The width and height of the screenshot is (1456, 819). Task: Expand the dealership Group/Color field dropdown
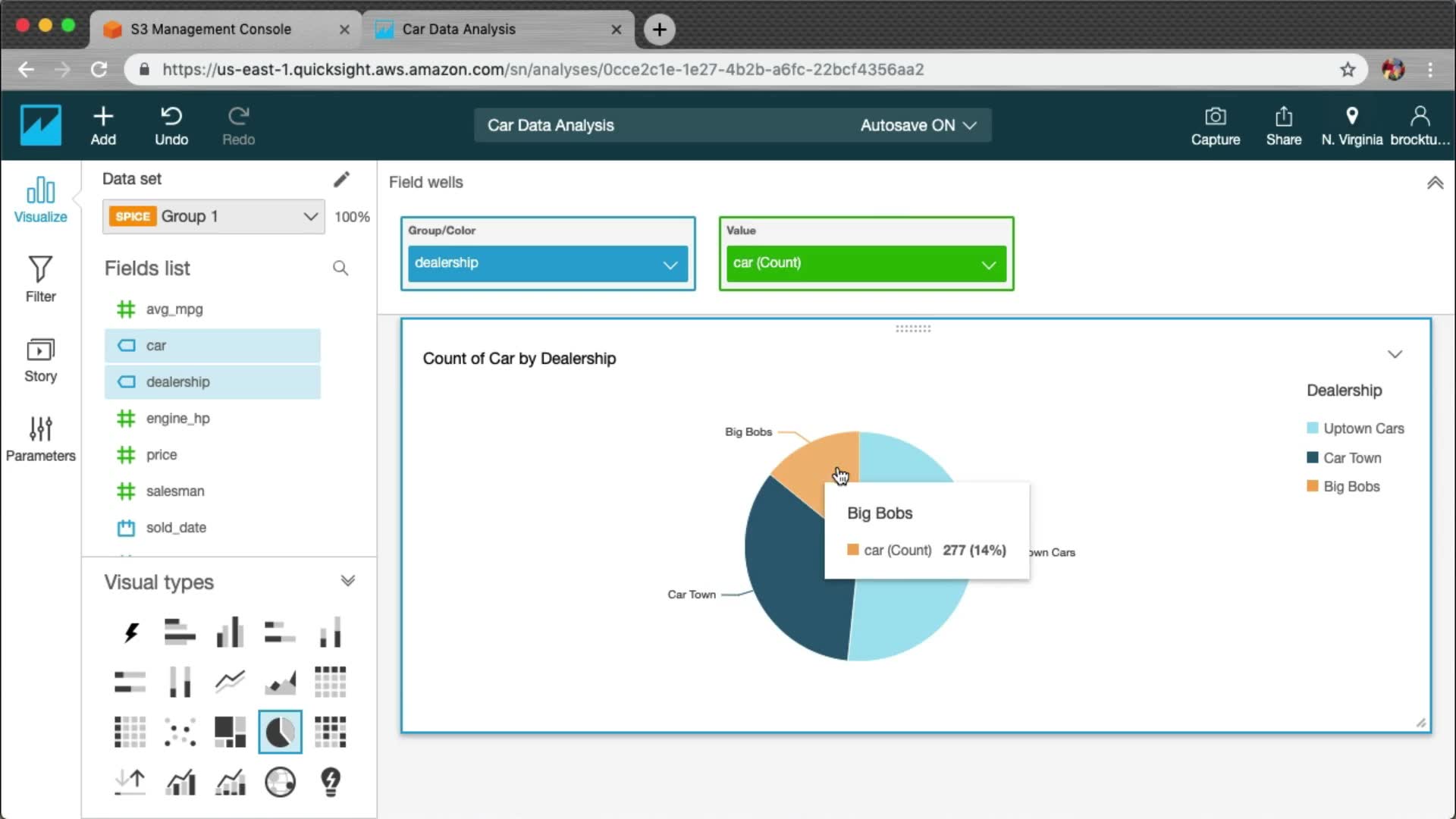[670, 265]
